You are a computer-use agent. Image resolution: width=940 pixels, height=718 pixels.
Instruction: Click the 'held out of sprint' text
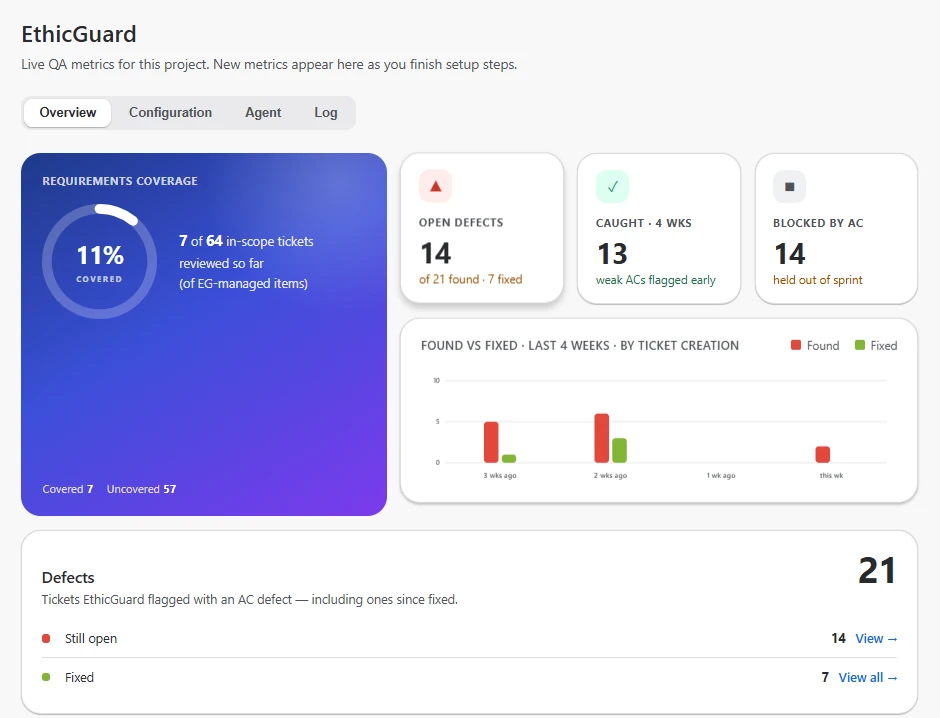(x=818, y=280)
